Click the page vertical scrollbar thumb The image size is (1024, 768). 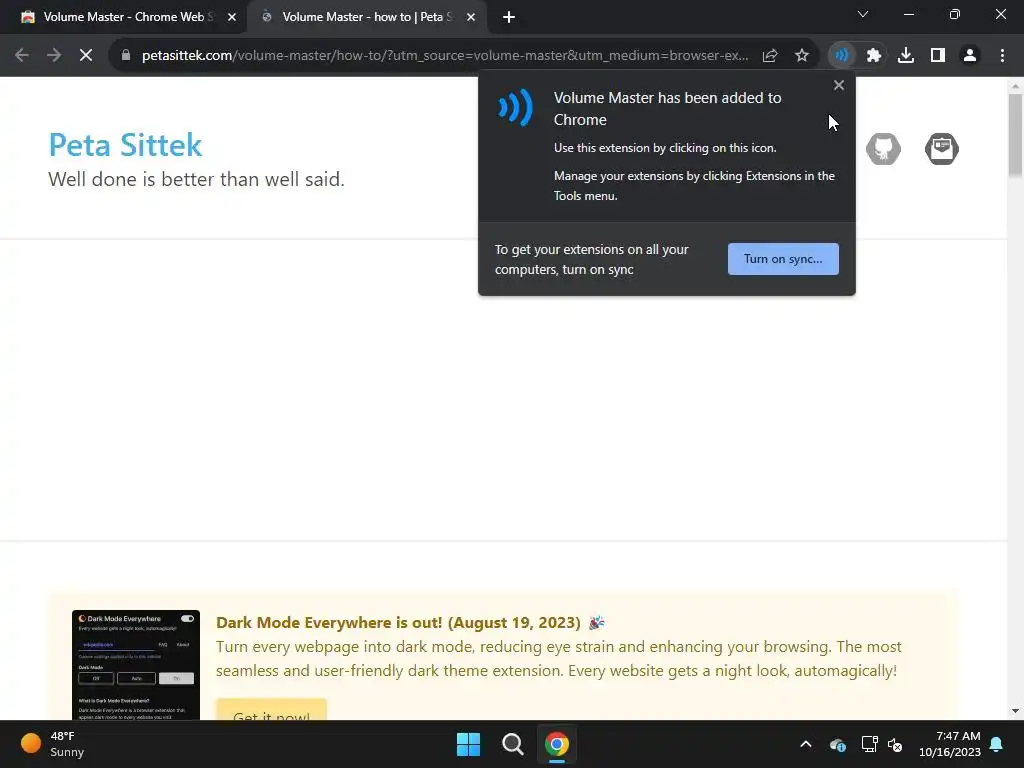pos(1015,135)
